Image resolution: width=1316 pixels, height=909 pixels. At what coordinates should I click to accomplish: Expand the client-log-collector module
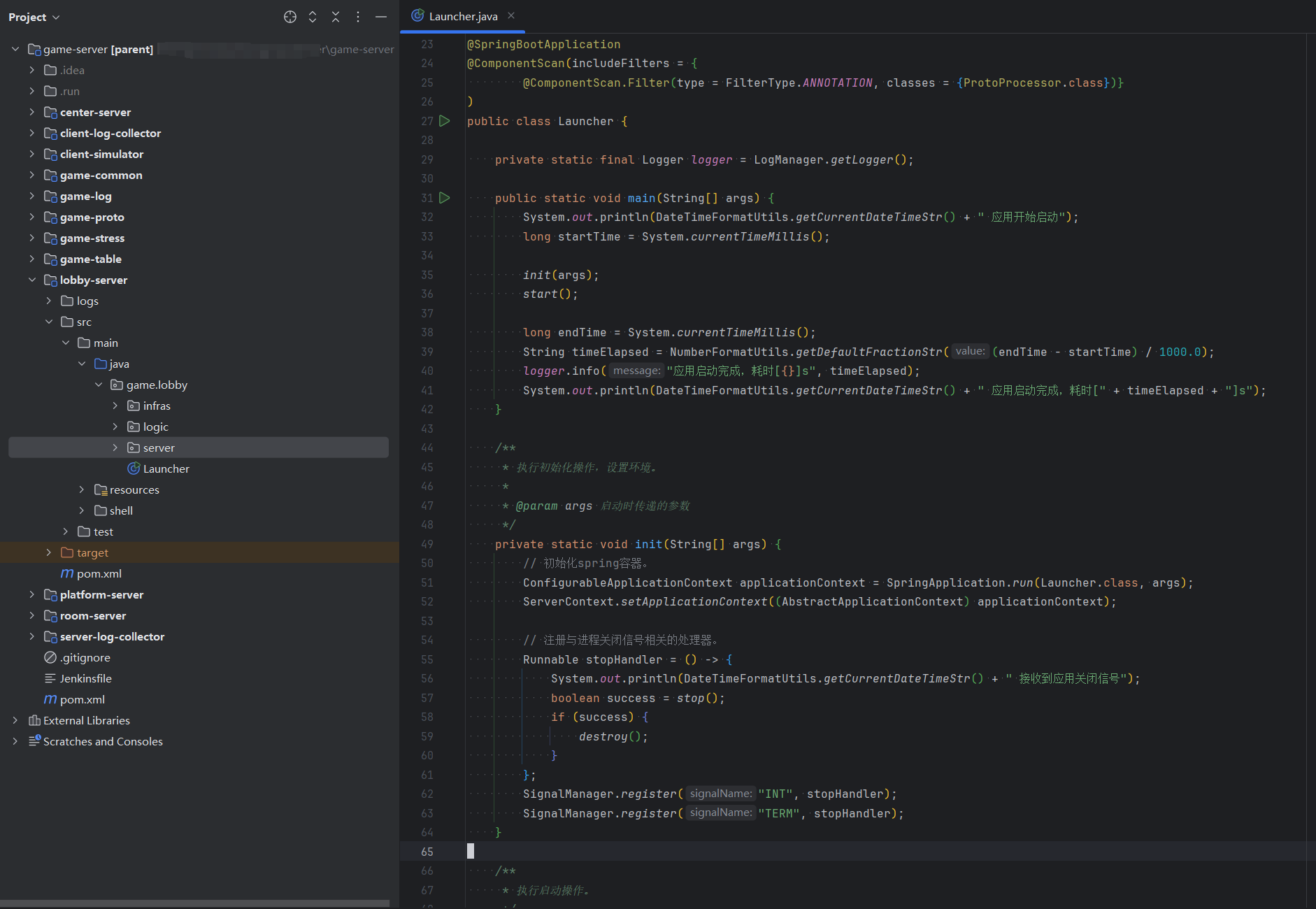(x=32, y=133)
